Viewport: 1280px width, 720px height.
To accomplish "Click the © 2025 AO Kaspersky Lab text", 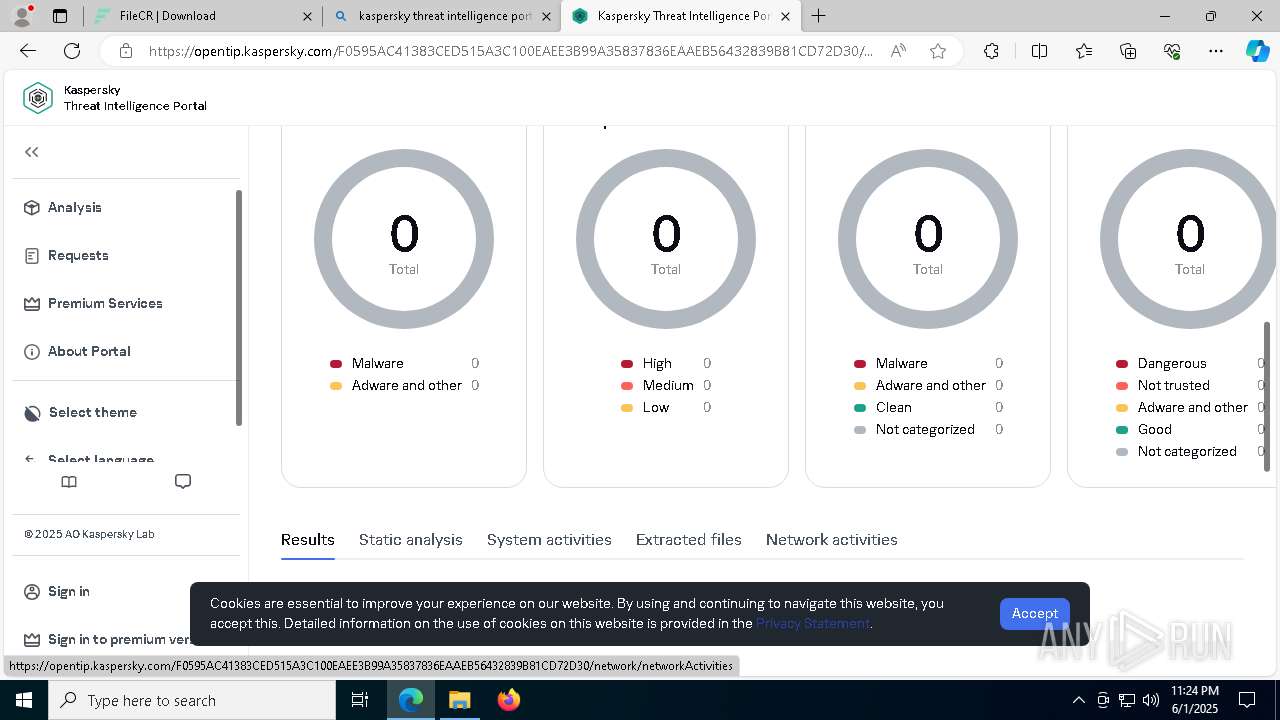I will [x=89, y=534].
